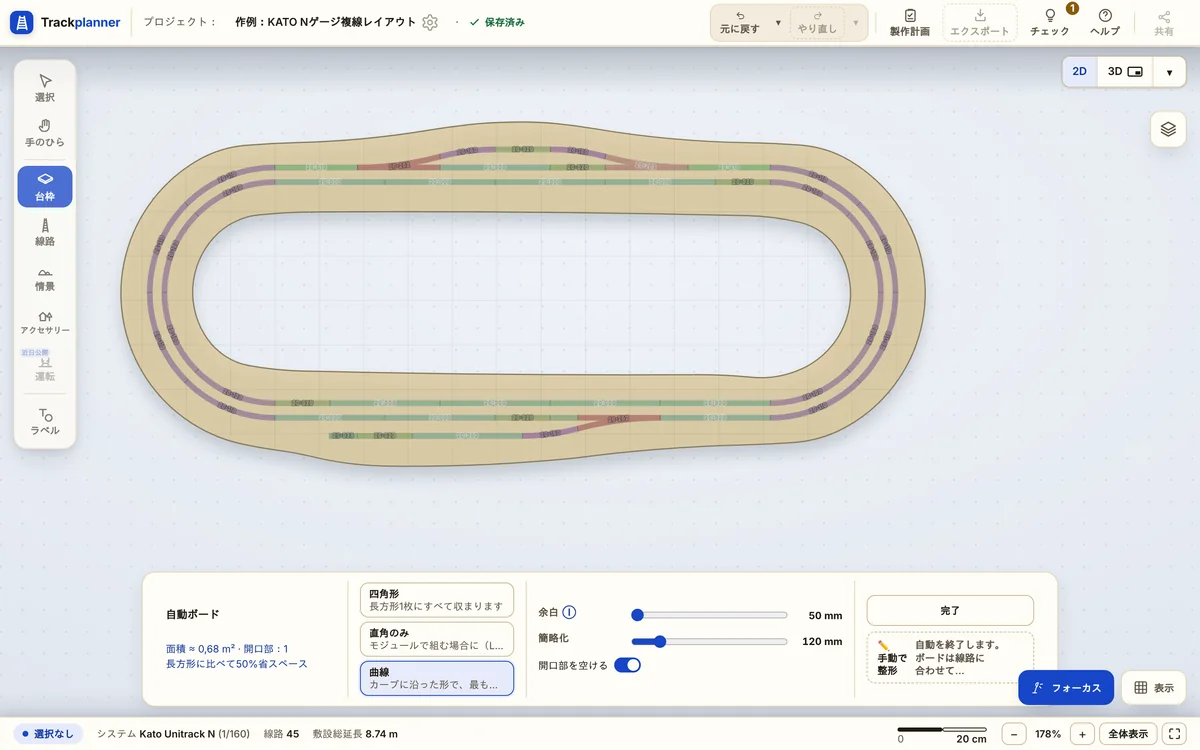This screenshot has height=750, width=1200.
Task: Click the フォーカス button
Action: coord(1066,688)
